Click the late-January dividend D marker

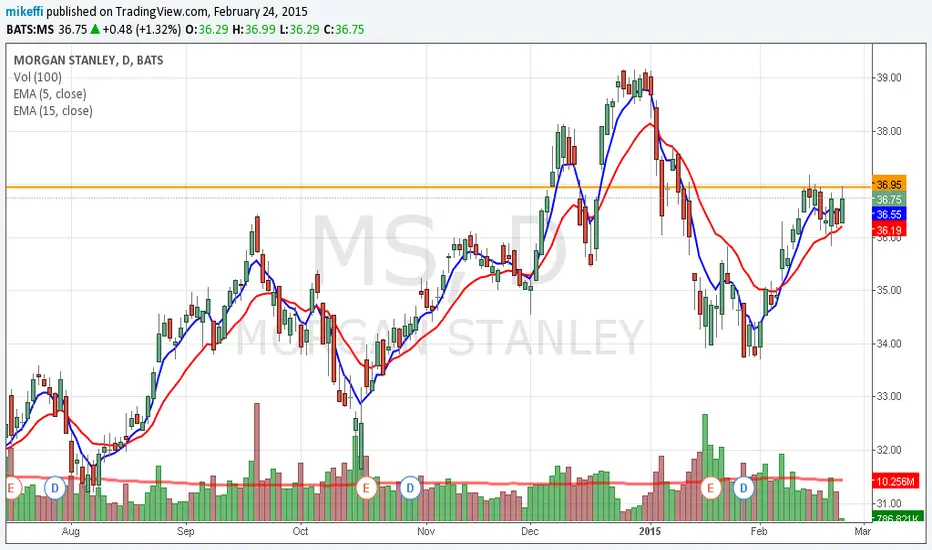point(743,488)
